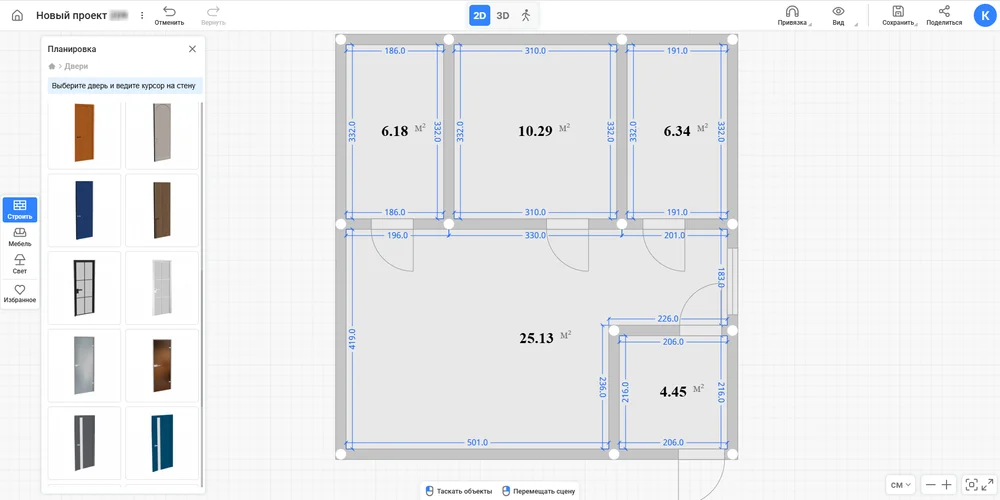Open the user profile avatar K
1000x500 pixels.
984,16
